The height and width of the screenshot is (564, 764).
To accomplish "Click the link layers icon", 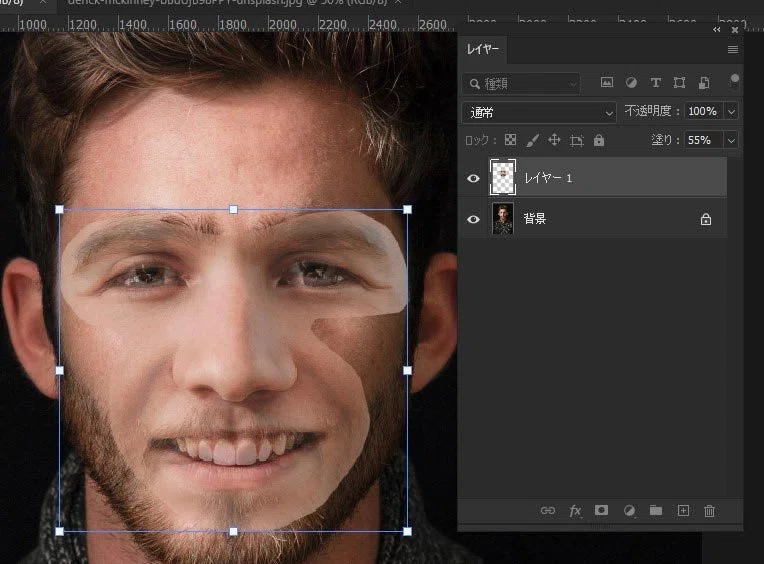I will tap(548, 510).
